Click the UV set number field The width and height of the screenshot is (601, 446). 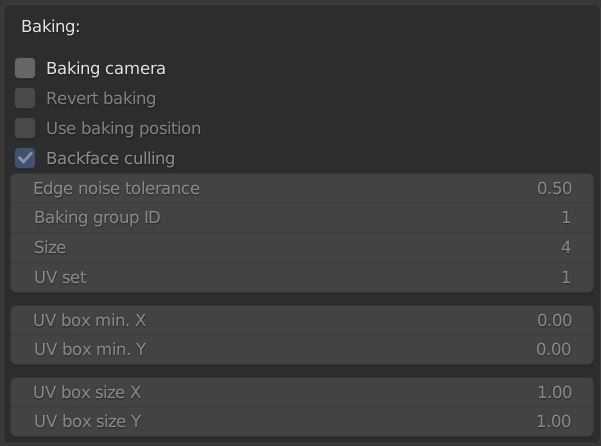click(302, 277)
